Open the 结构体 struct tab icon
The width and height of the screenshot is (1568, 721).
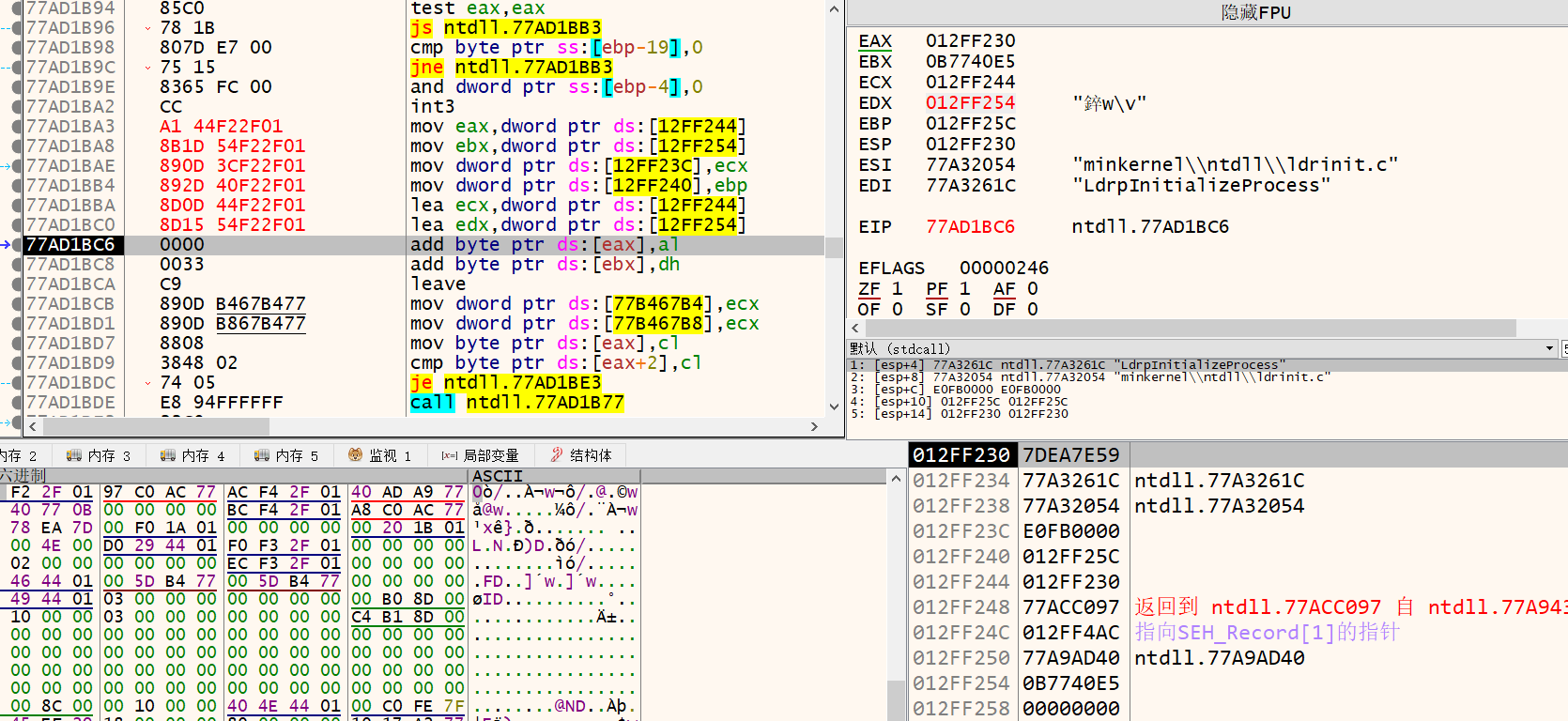click(x=557, y=455)
